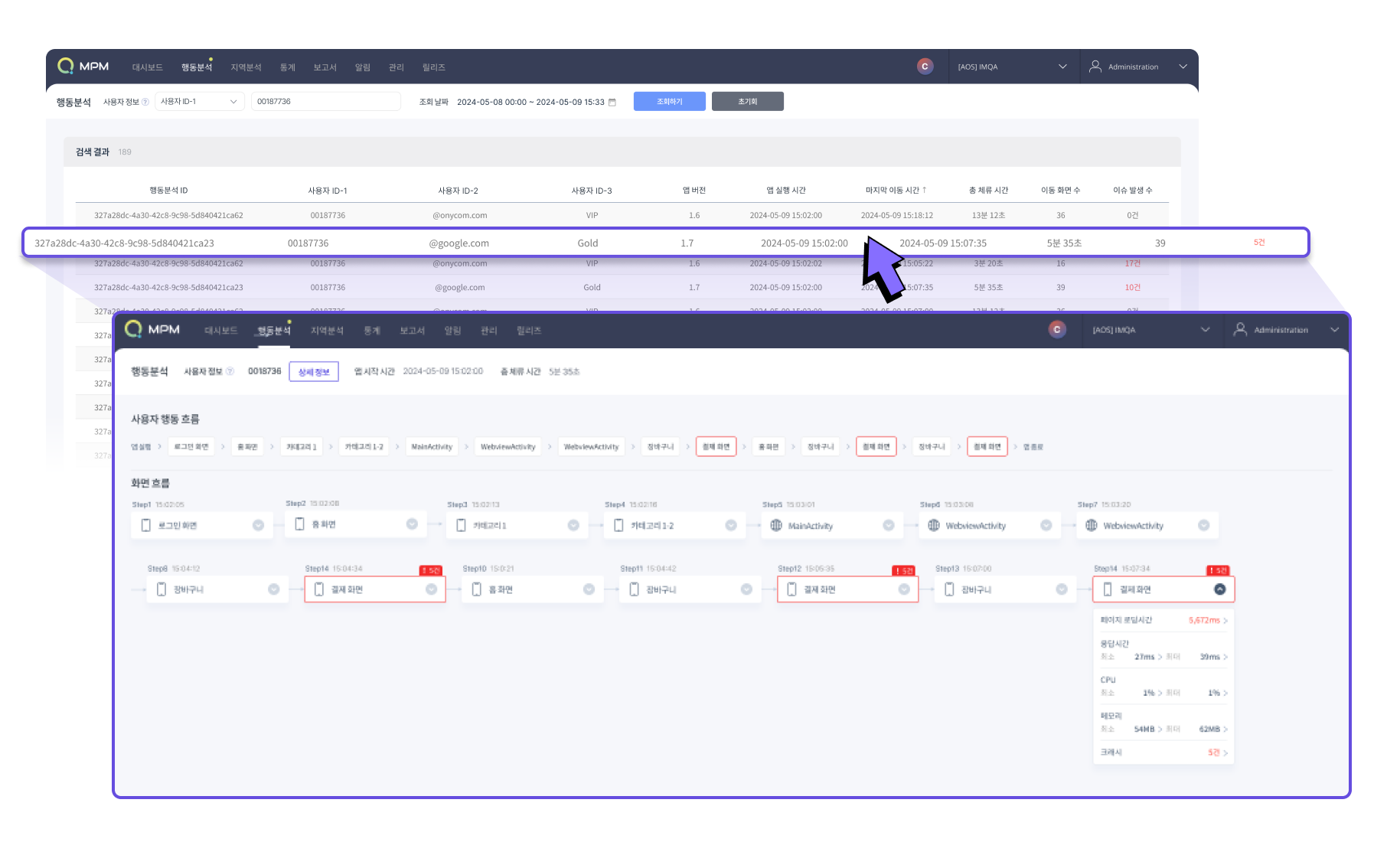Click the 페이지 로딩시간 5,672ms metric row
Viewport: 1387px width, 868px height.
tap(1163, 620)
